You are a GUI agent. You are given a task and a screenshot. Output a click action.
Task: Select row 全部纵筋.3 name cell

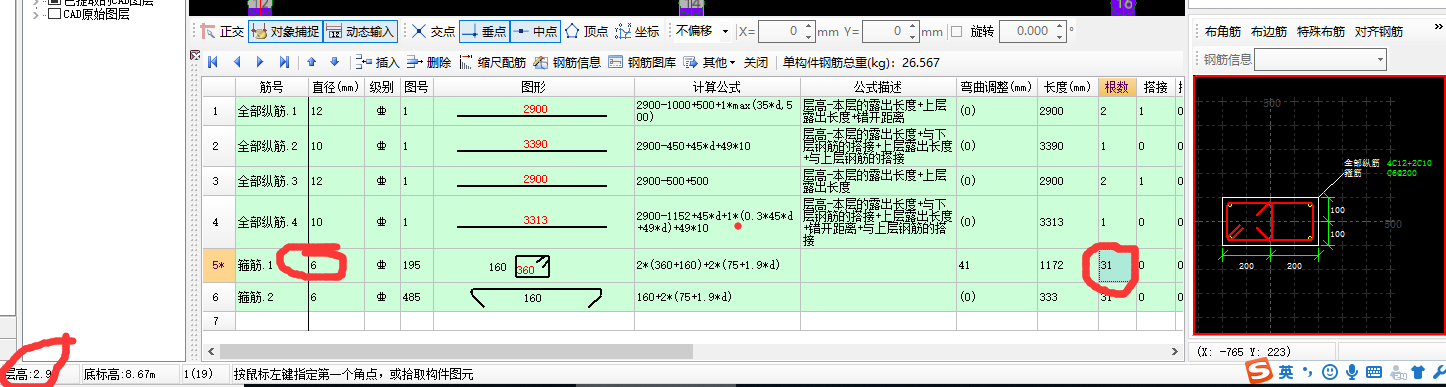[271, 181]
